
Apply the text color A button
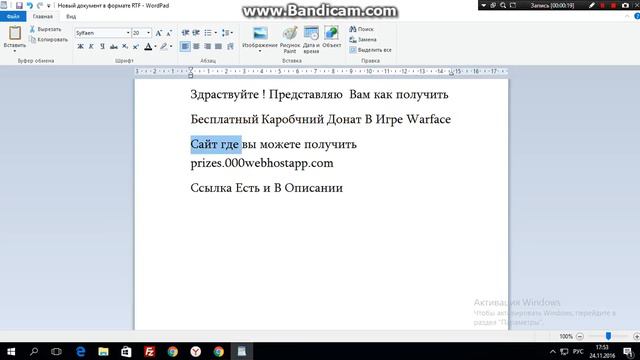coord(148,47)
